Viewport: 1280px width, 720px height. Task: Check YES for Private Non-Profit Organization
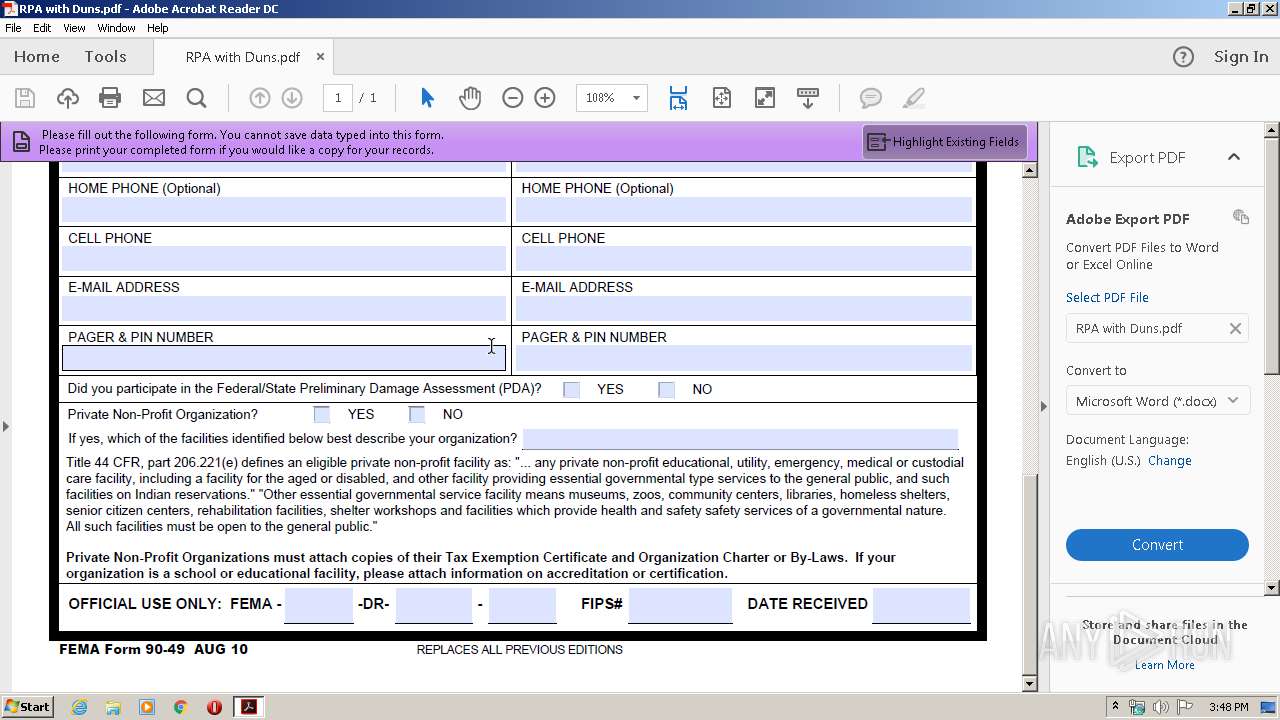[322, 414]
